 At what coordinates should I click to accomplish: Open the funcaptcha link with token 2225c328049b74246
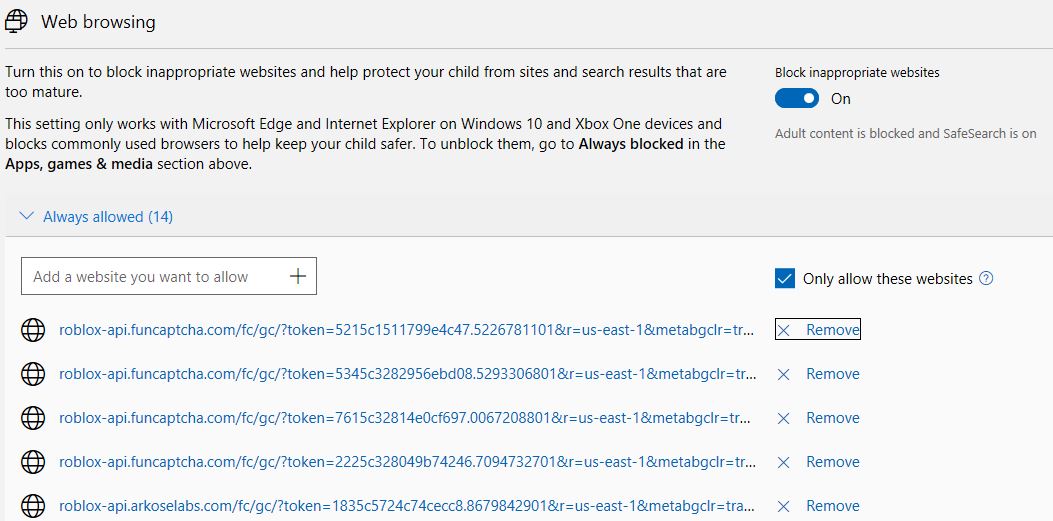(408, 462)
